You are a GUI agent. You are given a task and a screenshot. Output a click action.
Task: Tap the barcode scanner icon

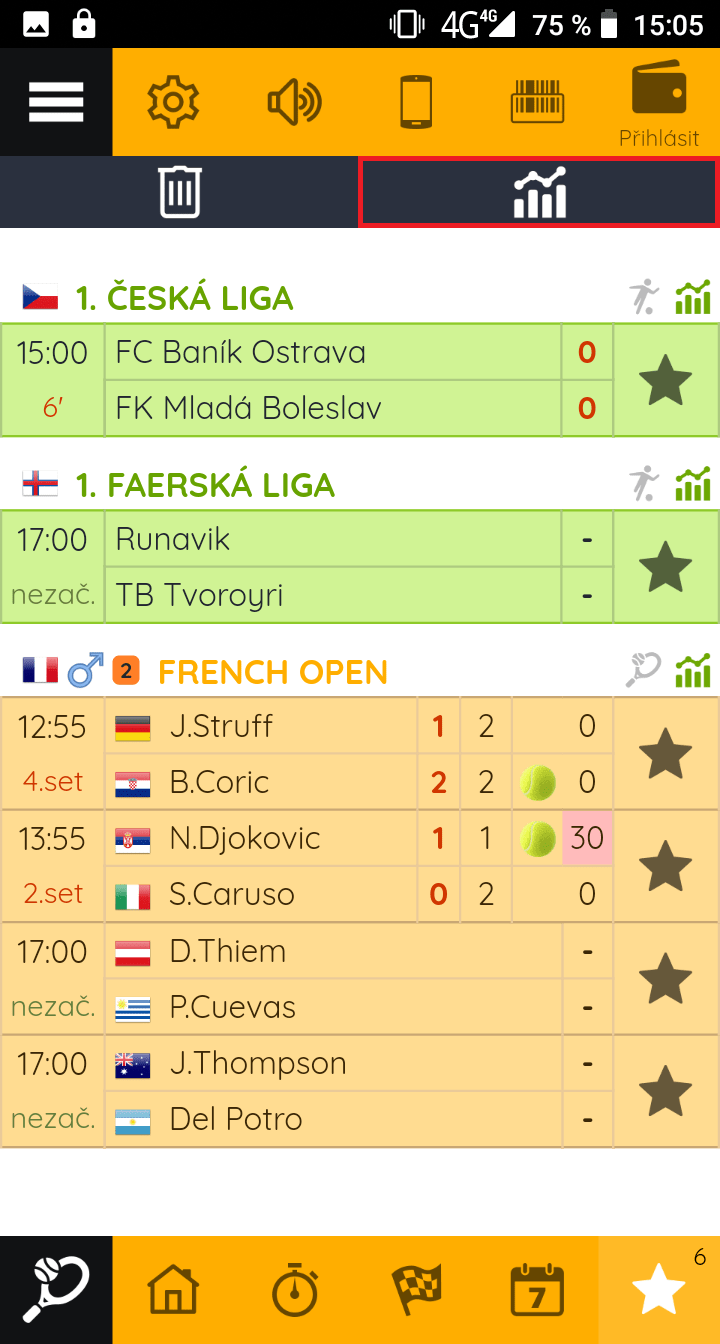tap(537, 102)
